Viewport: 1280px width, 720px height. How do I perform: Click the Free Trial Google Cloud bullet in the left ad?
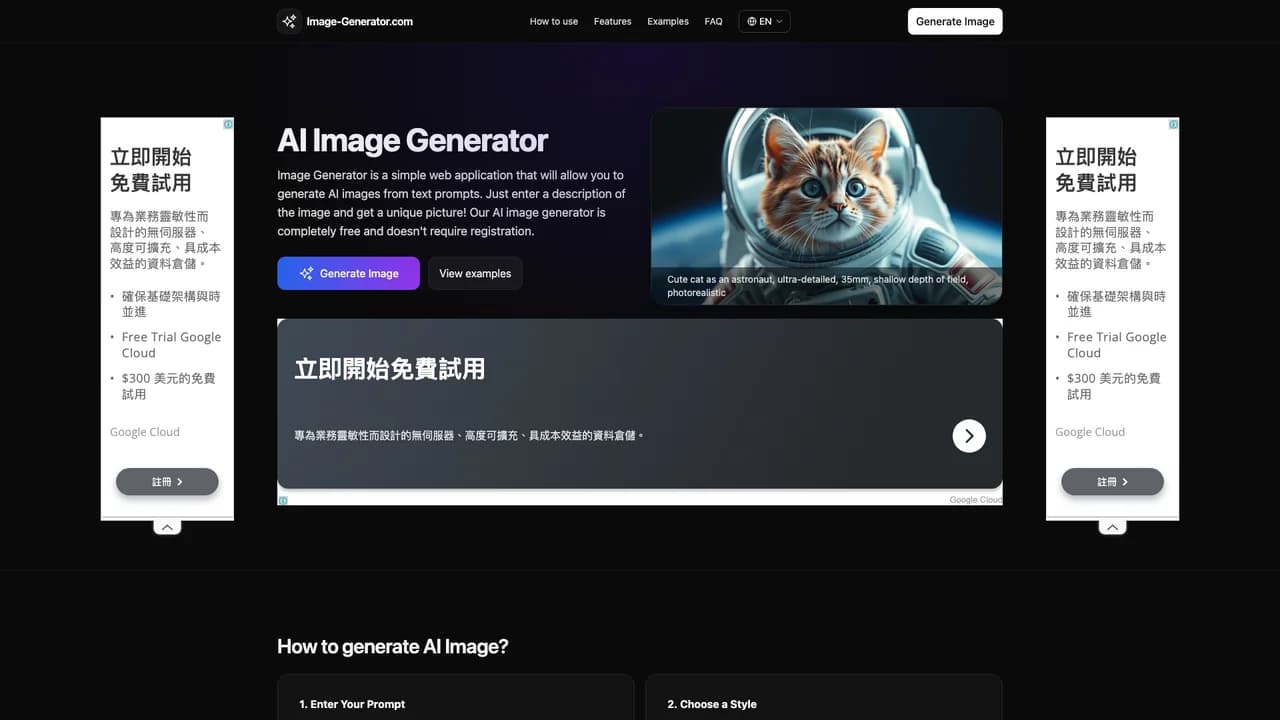171,345
